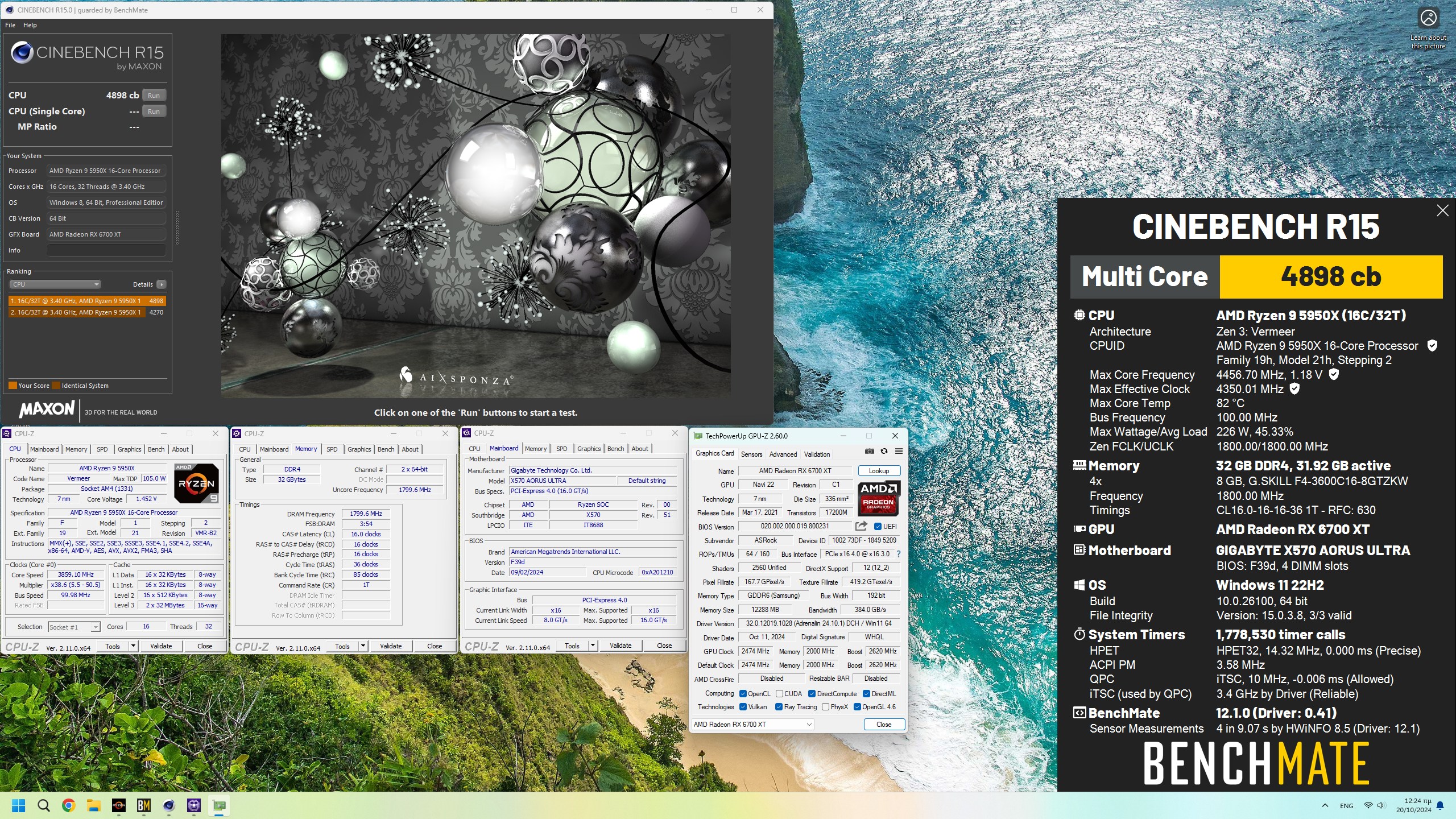Toggle the UEFI checkbox in GPU-Z
Screen dimensions: 1456x819
pyautogui.click(x=878, y=527)
